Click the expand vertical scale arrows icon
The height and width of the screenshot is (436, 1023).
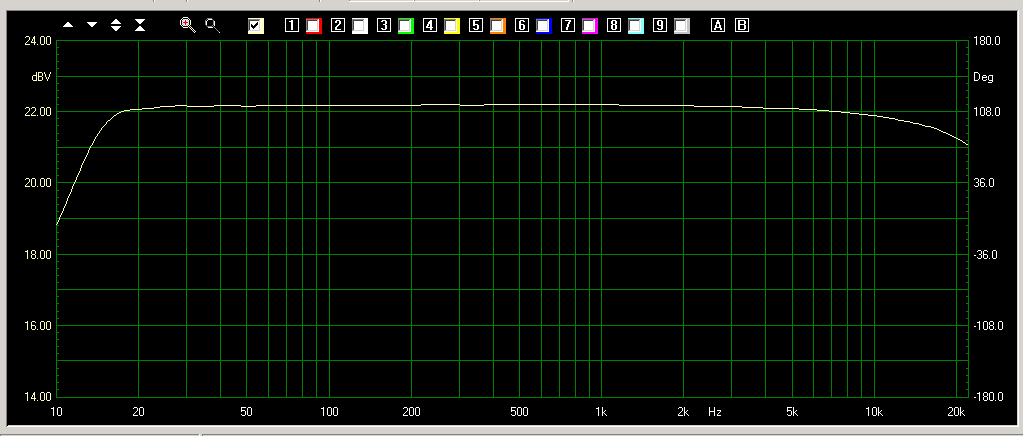pyautogui.click(x=116, y=25)
